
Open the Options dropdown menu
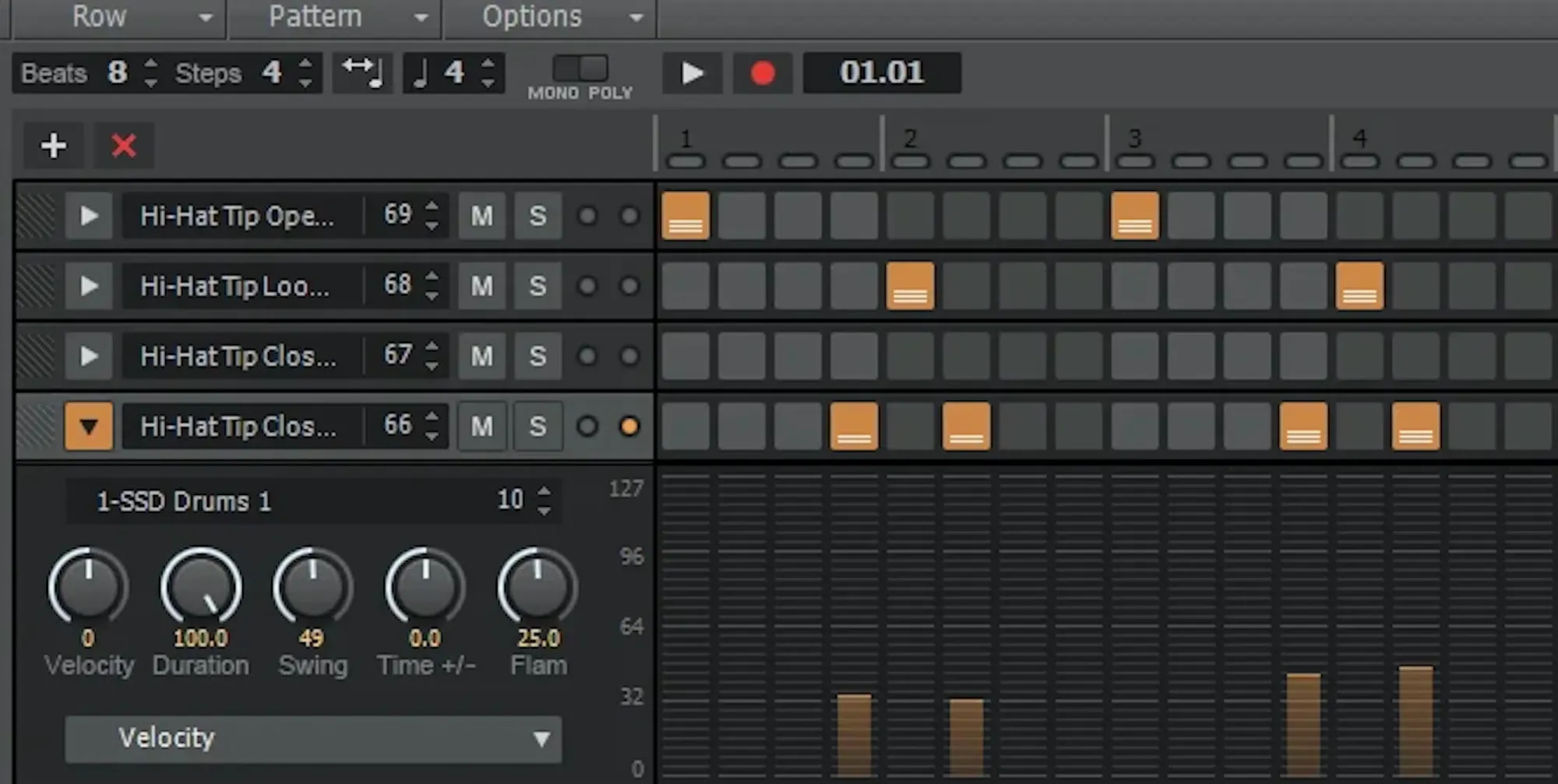point(549,17)
